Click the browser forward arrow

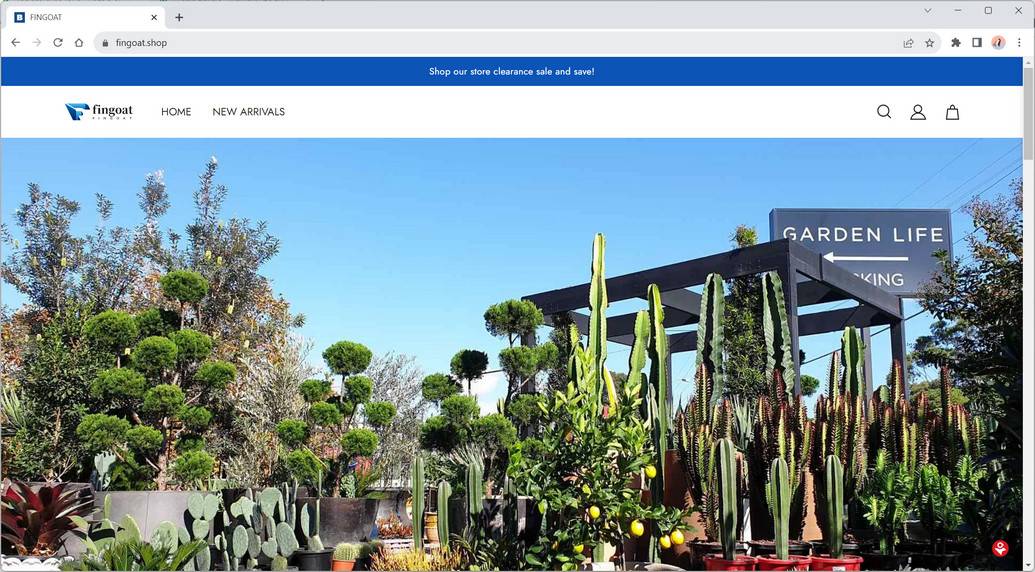tap(37, 42)
